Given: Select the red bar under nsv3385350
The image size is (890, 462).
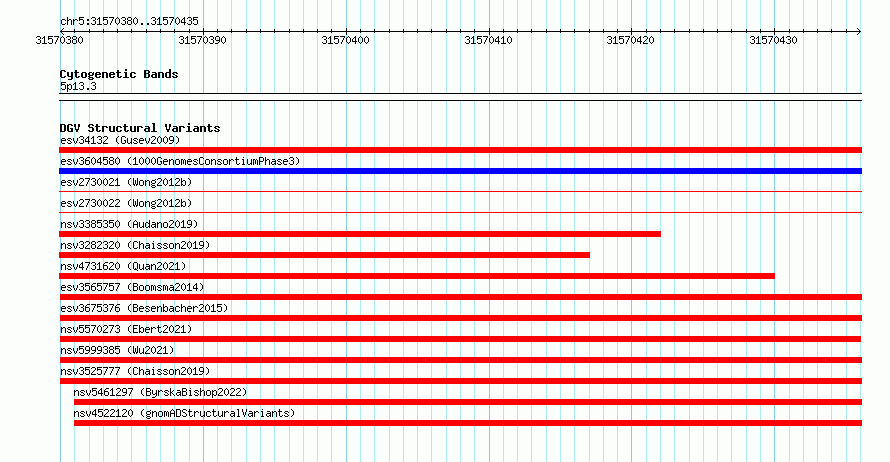Looking at the screenshot, I should 360,234.
